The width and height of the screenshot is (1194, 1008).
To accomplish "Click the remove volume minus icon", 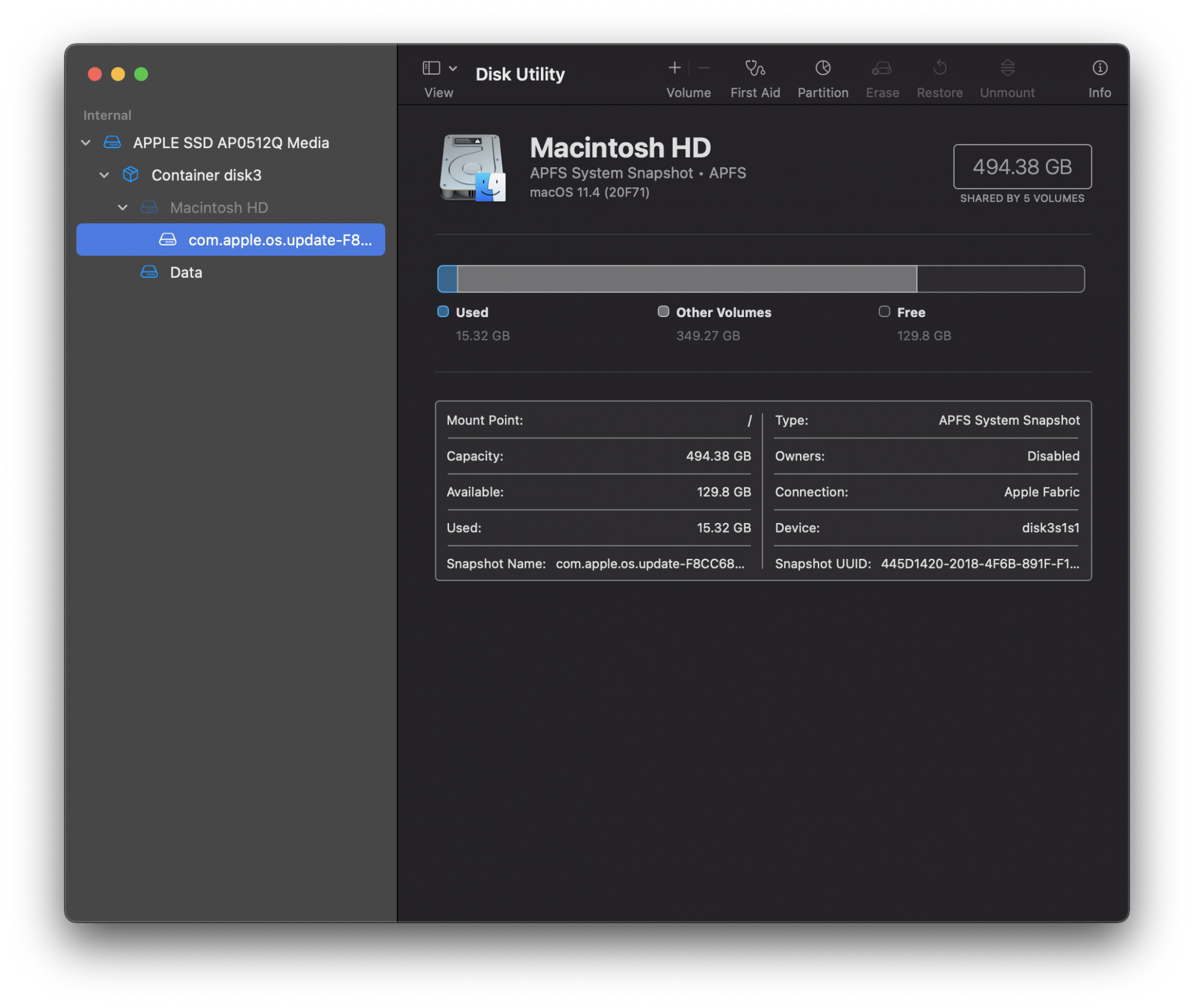I will click(x=704, y=68).
